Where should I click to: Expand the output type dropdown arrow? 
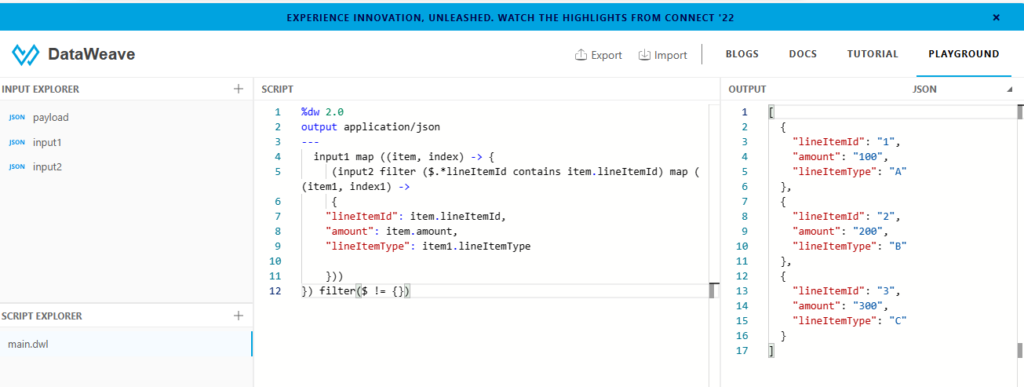pos(1009,89)
